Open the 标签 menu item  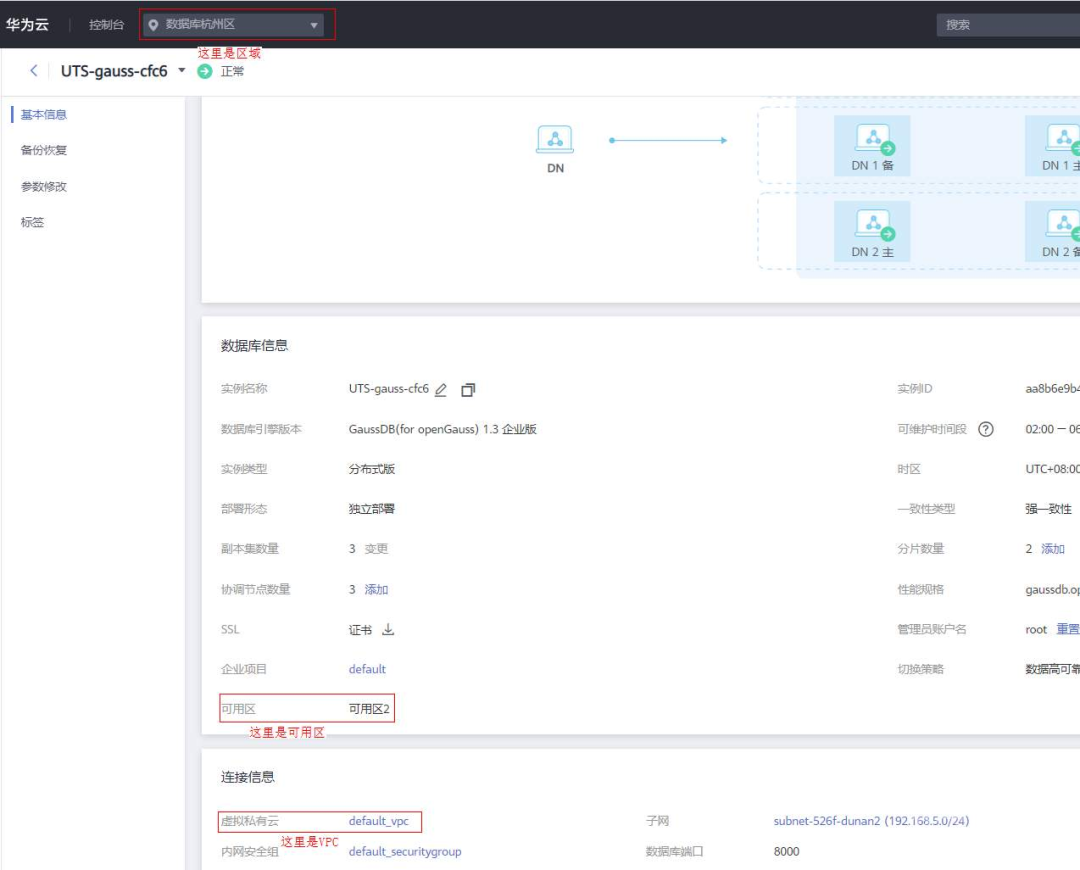click(x=32, y=222)
